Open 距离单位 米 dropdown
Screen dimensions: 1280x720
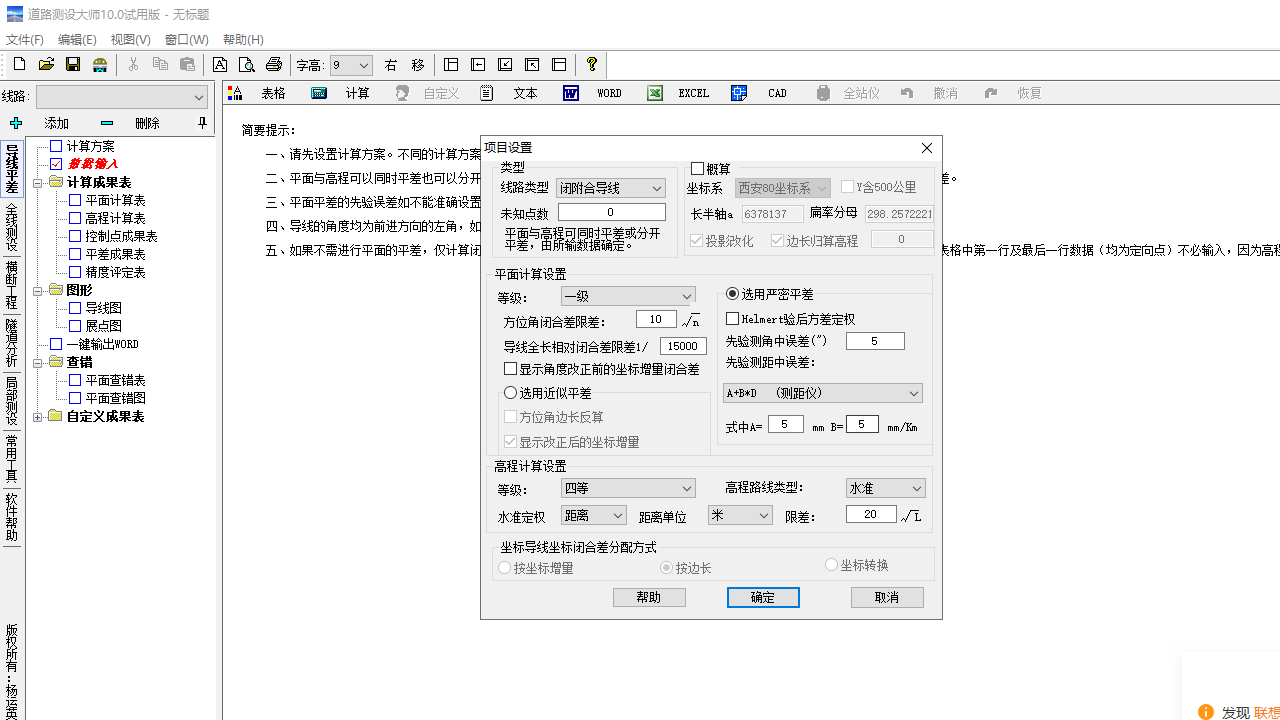(x=740, y=515)
